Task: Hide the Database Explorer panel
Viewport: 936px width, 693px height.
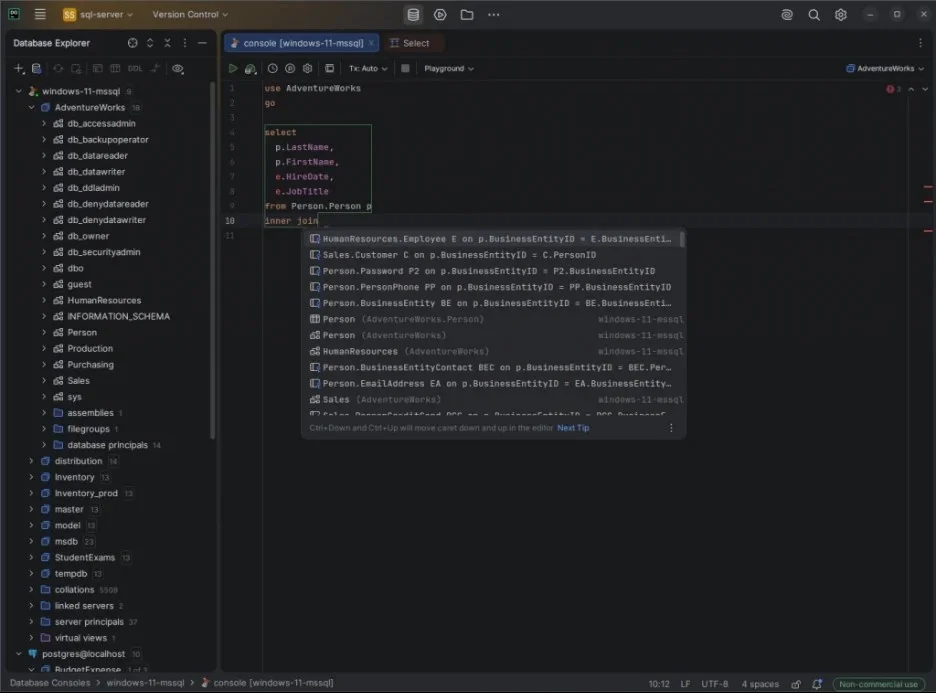Action: coord(202,43)
